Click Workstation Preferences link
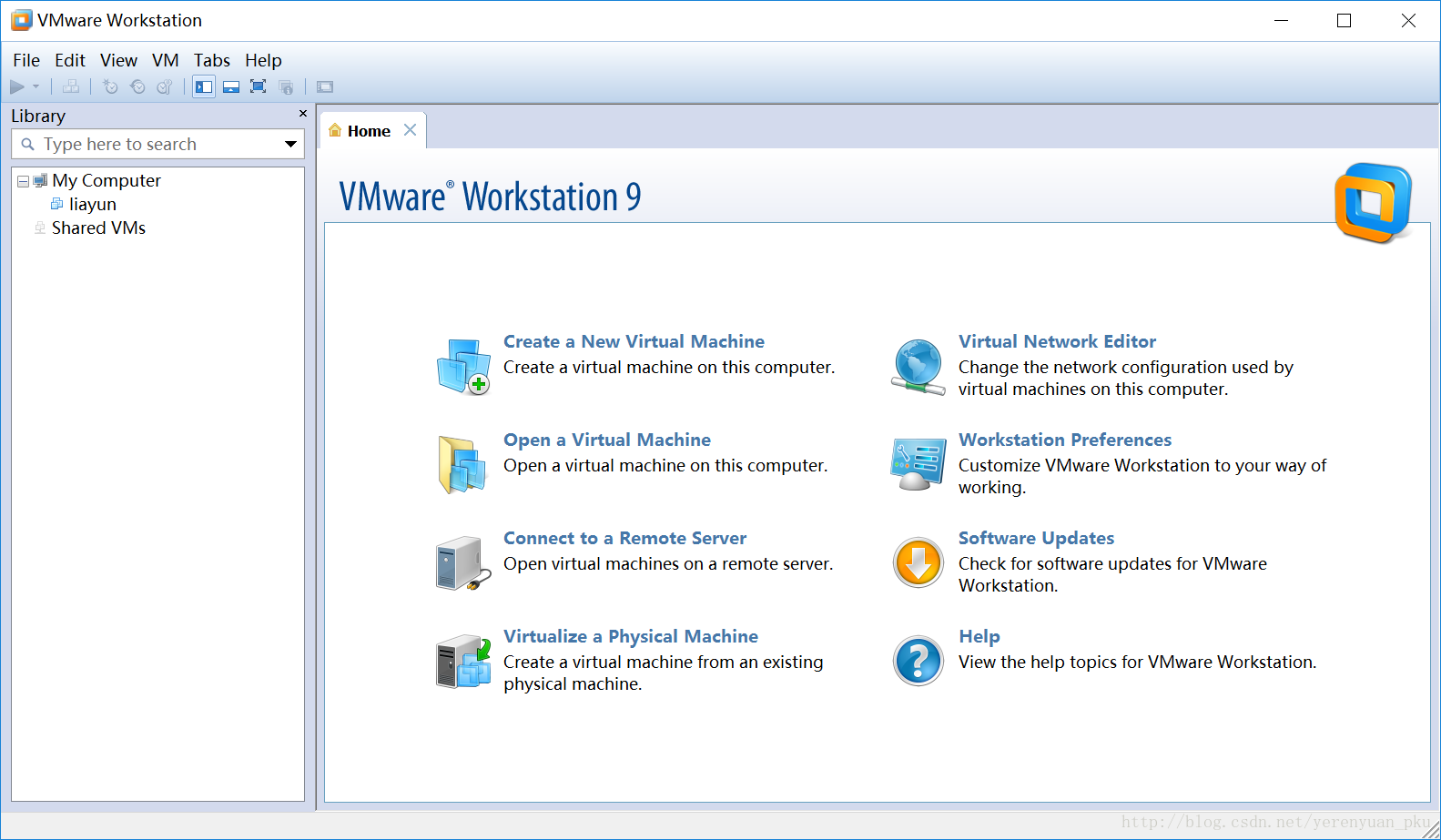The image size is (1441, 840). (x=1065, y=440)
